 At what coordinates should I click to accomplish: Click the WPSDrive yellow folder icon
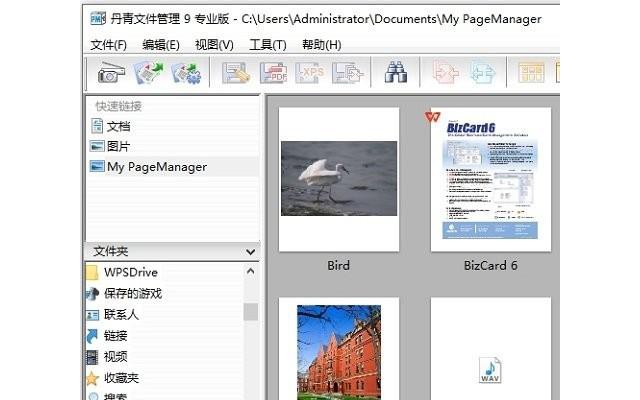click(92, 272)
